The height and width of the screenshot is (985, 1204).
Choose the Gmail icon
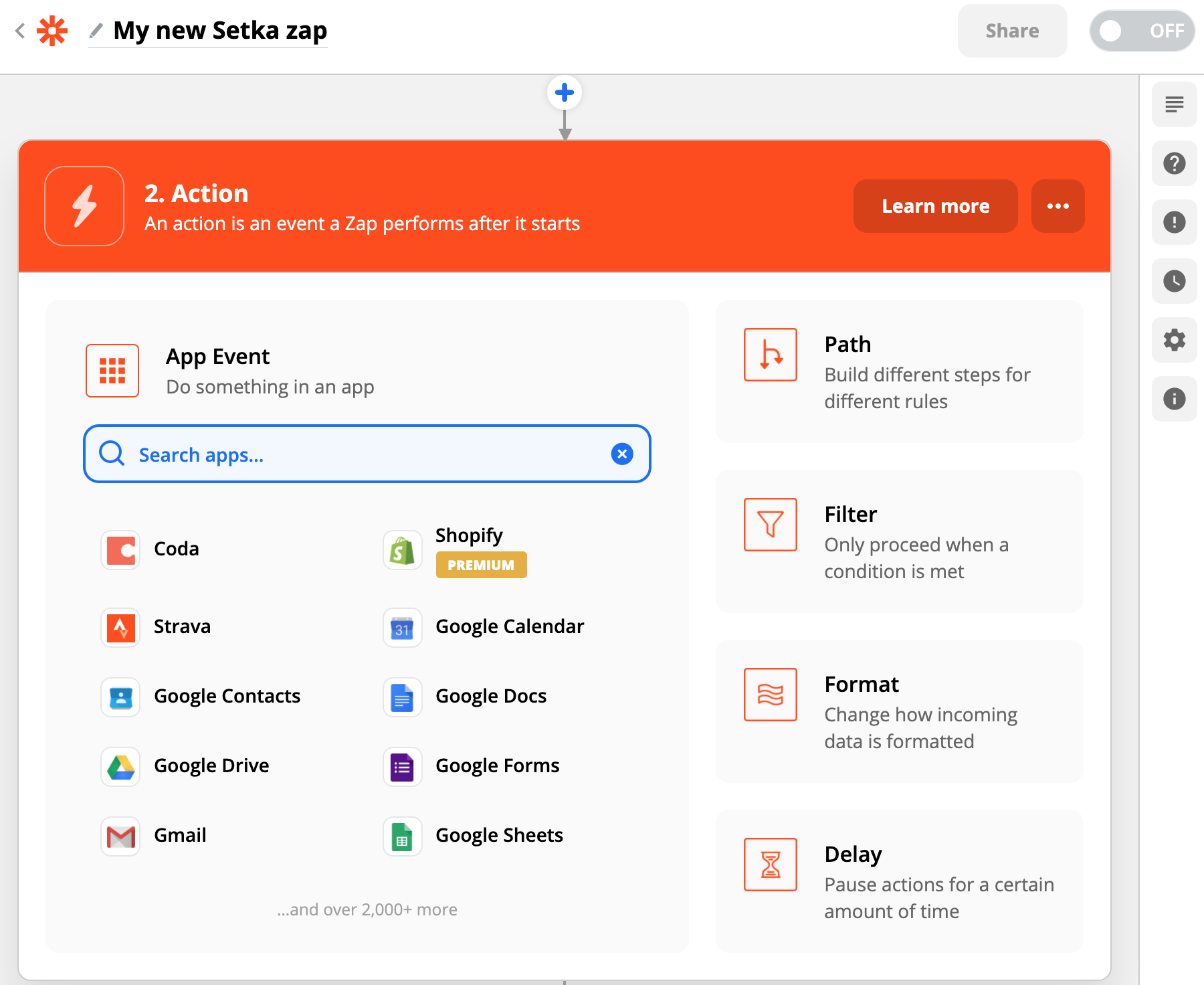point(120,836)
